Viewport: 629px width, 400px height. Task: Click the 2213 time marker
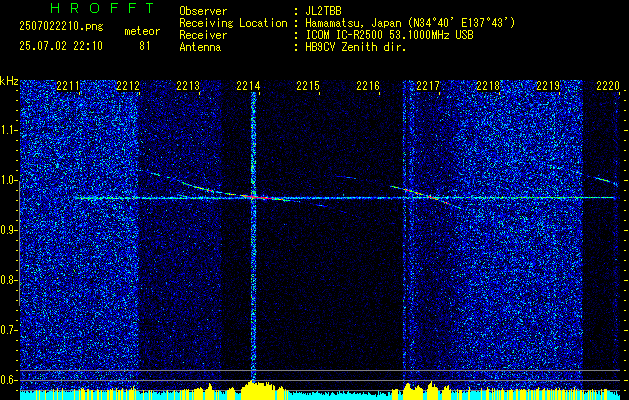(x=188, y=86)
